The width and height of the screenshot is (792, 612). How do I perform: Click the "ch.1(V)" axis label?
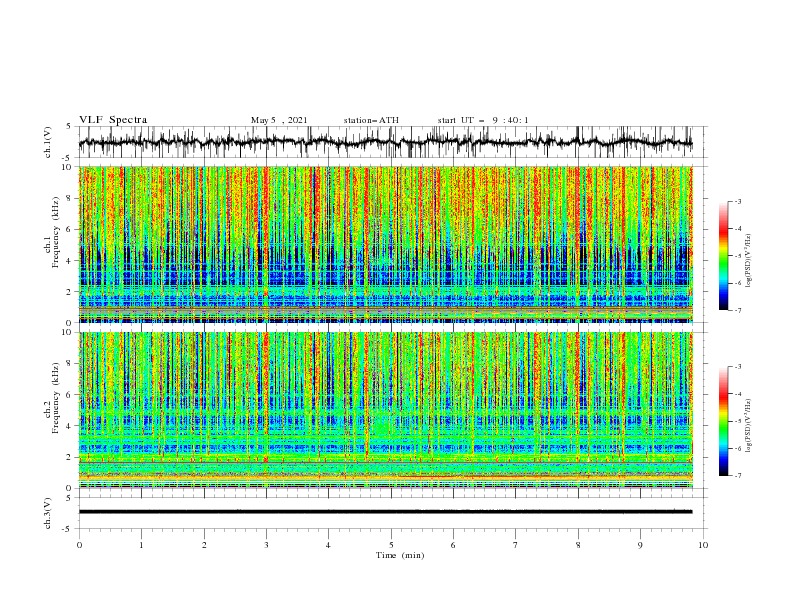tap(48, 142)
